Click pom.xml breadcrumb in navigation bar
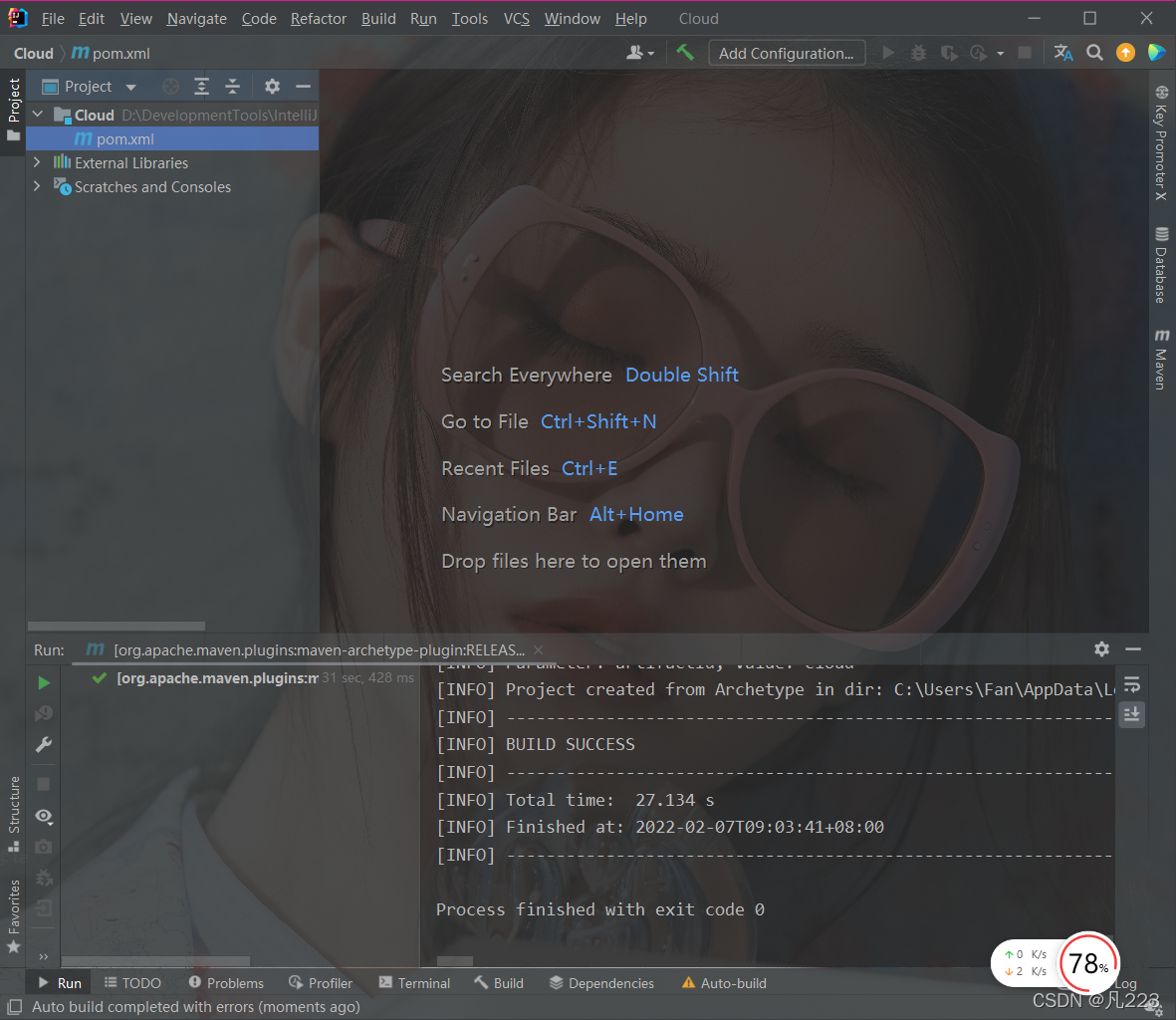1176x1020 pixels. (111, 53)
